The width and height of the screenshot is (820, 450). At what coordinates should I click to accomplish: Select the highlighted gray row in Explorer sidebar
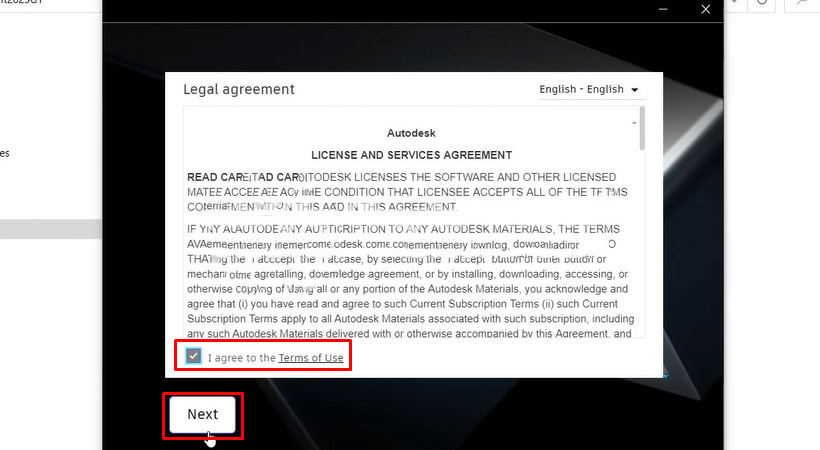(x=51, y=229)
